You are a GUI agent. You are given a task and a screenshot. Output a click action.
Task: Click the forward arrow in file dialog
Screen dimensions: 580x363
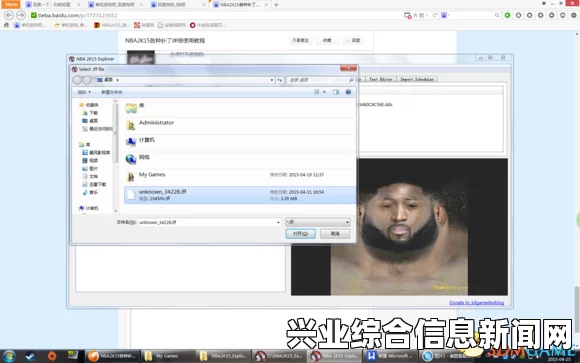(x=87, y=80)
